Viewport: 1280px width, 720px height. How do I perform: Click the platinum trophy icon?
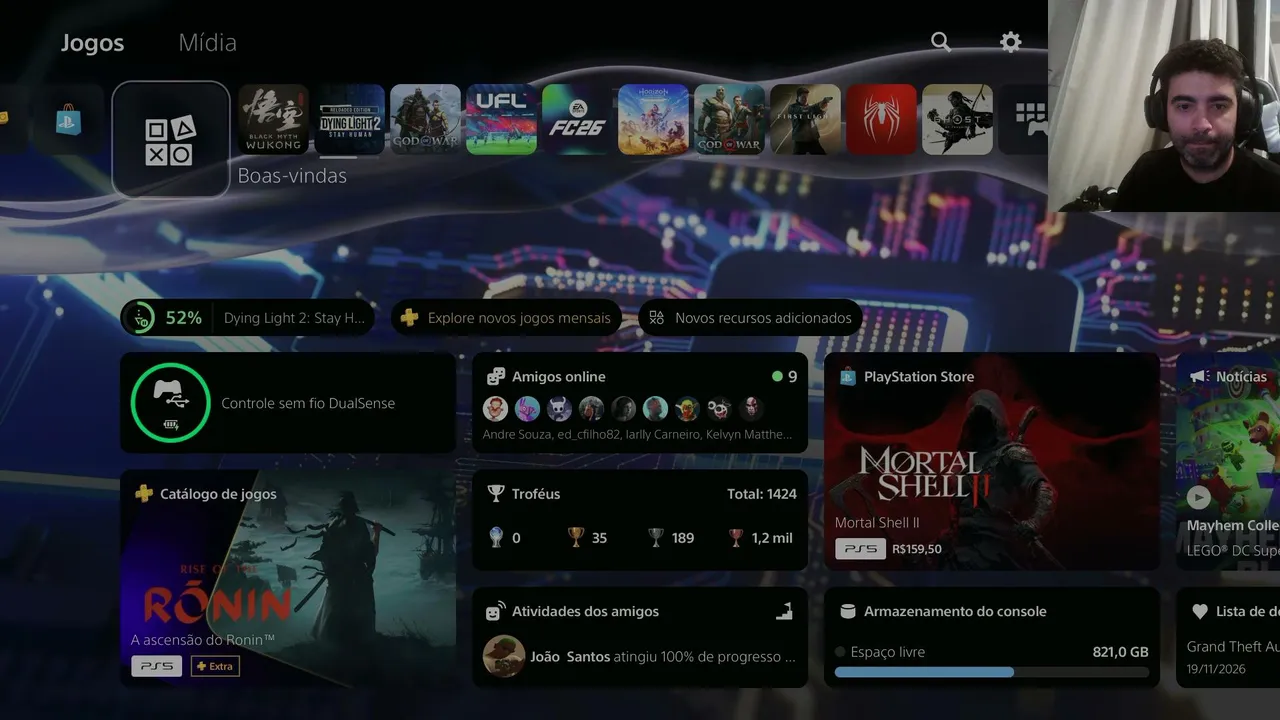pos(495,538)
